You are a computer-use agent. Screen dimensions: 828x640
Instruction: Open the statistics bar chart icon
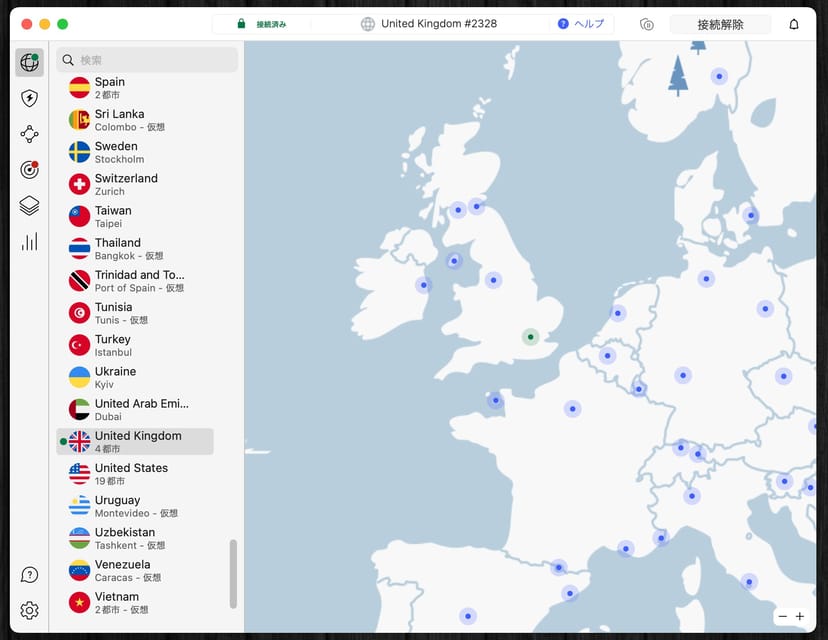click(x=29, y=241)
